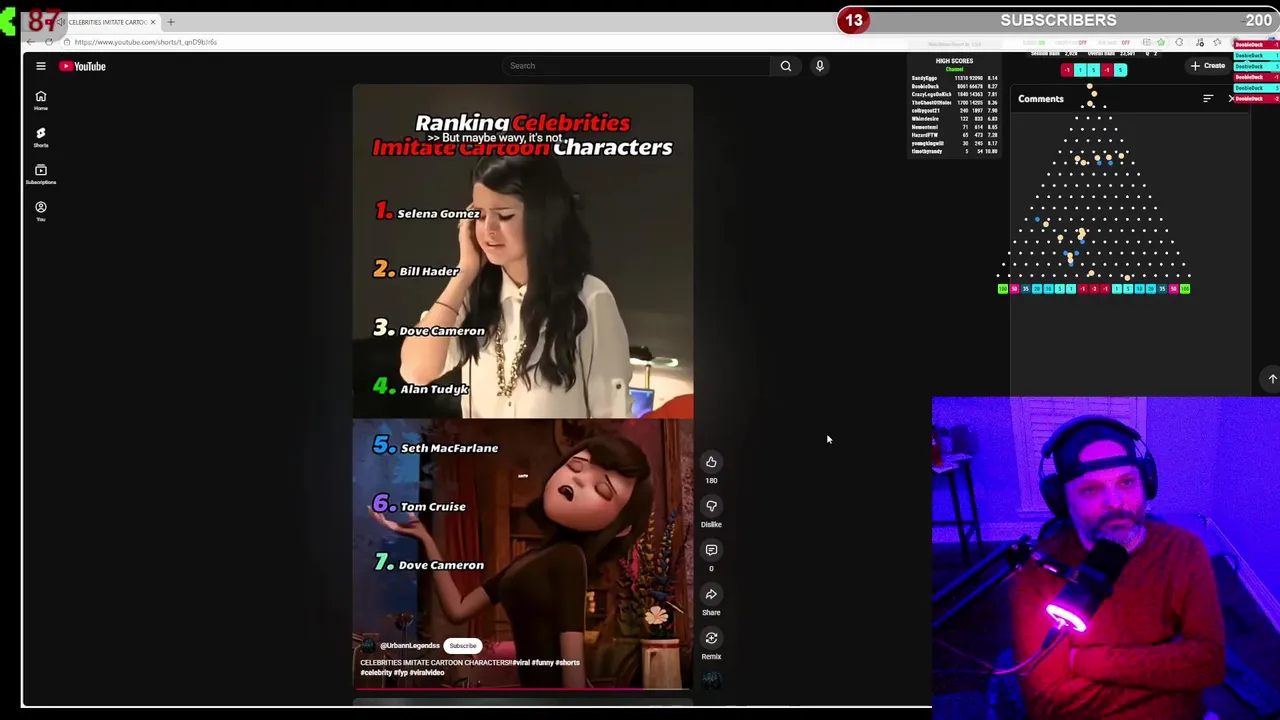Dislike the short
This screenshot has height=720, width=1280.
(x=711, y=506)
